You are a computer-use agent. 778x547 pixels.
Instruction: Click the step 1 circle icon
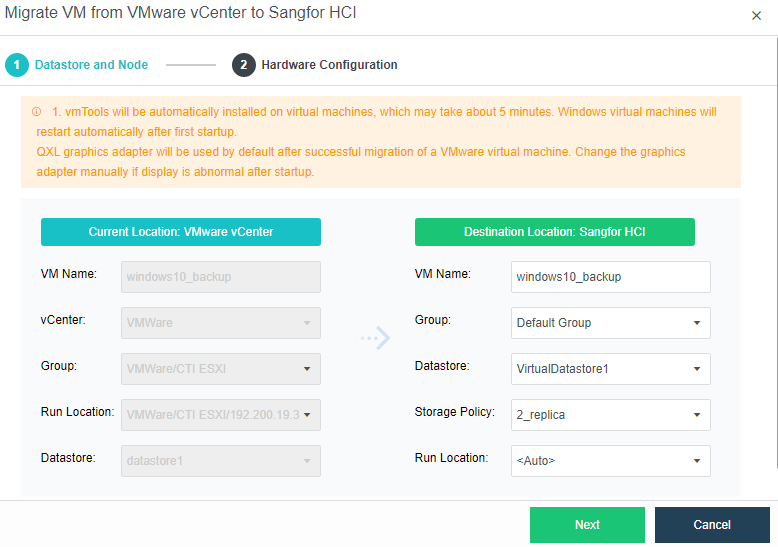tap(16, 65)
